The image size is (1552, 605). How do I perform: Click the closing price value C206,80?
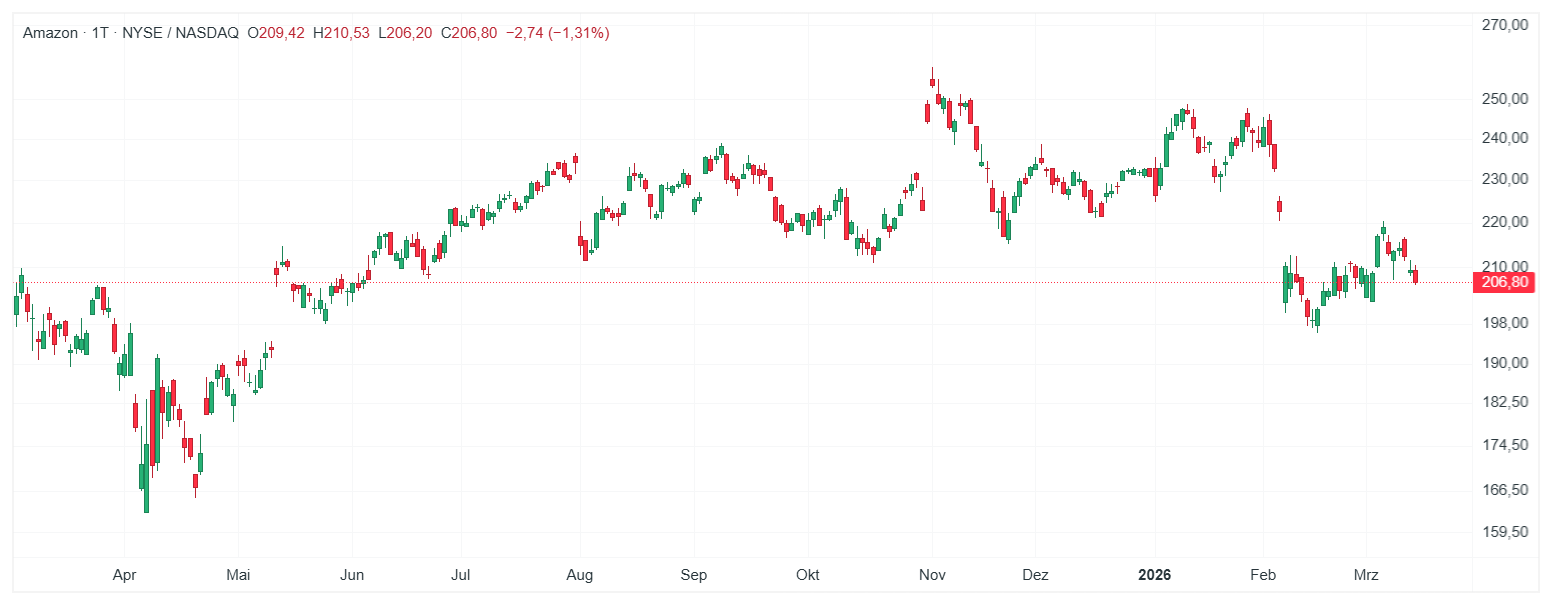469,33
